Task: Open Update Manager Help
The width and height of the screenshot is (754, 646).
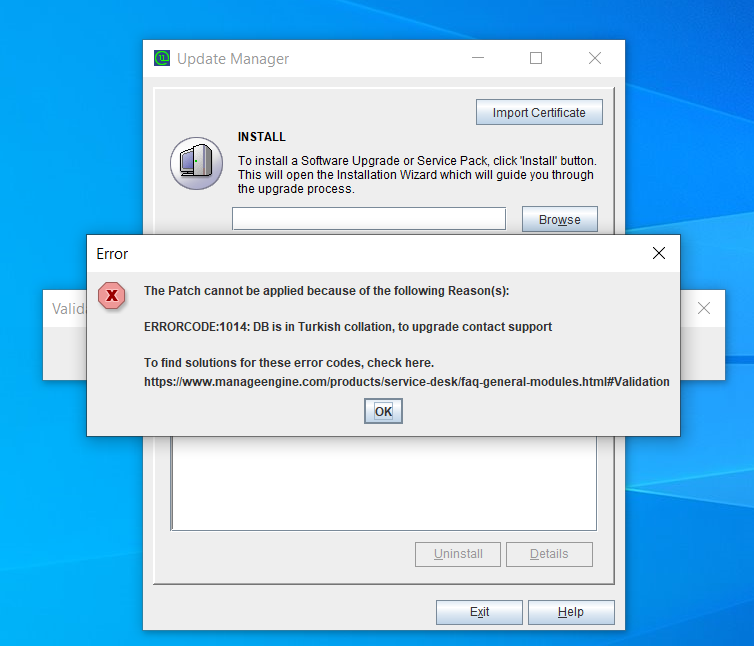Action: (571, 612)
